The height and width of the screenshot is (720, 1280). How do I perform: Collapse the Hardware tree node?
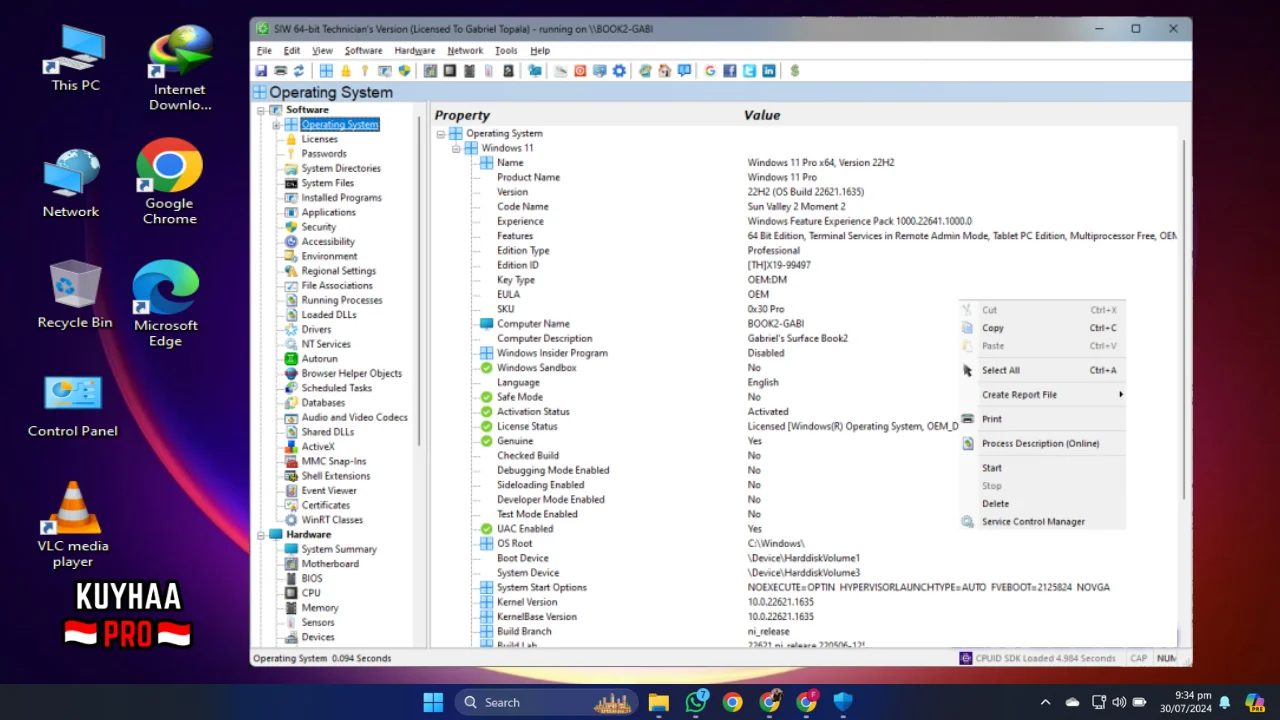click(261, 535)
